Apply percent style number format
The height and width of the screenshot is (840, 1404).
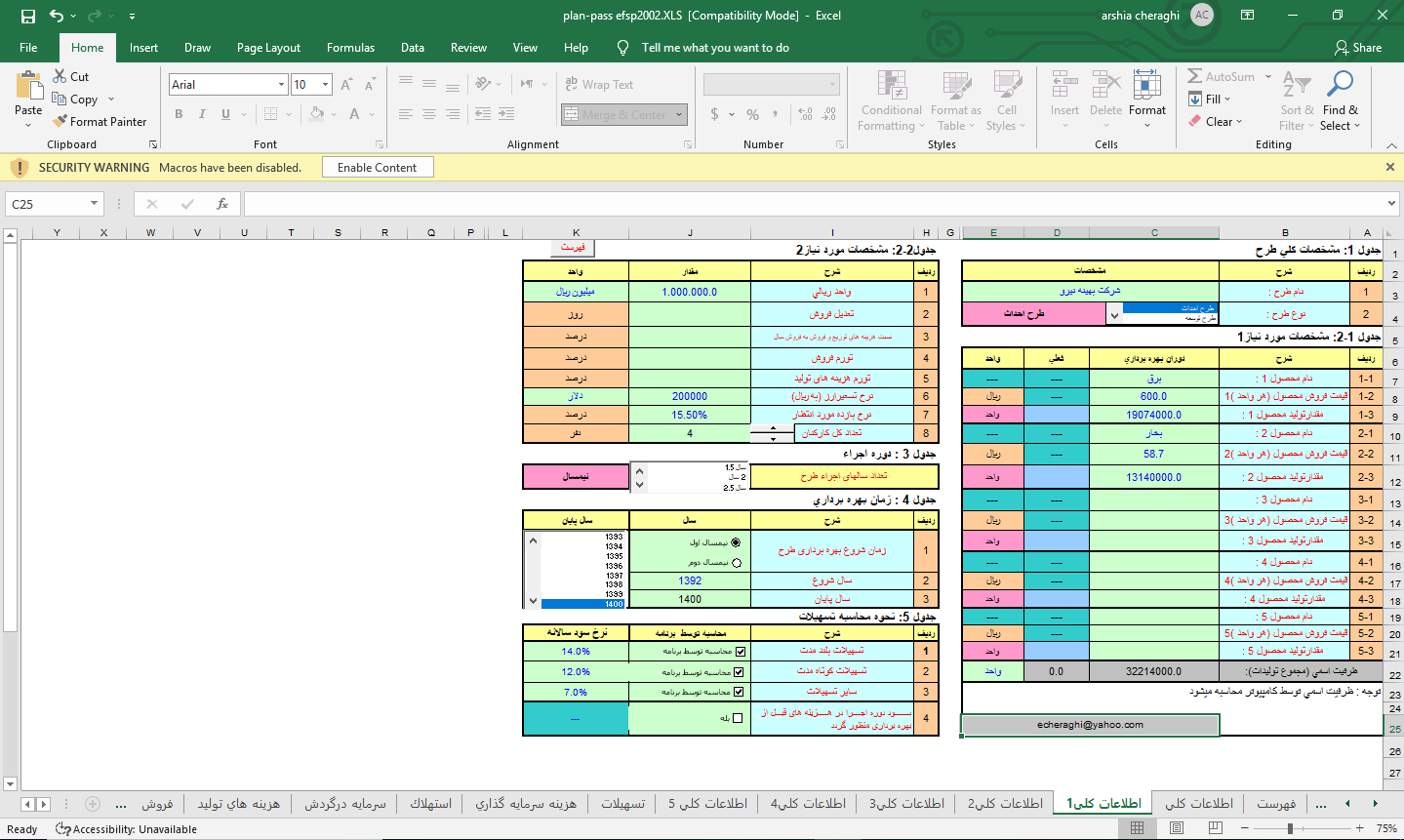(752, 114)
